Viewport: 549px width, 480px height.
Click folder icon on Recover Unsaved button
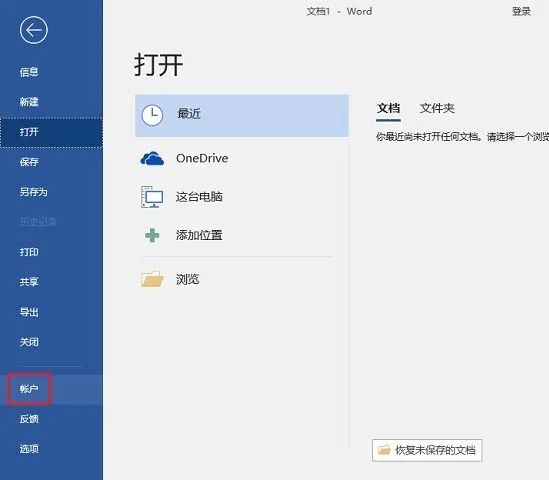384,450
